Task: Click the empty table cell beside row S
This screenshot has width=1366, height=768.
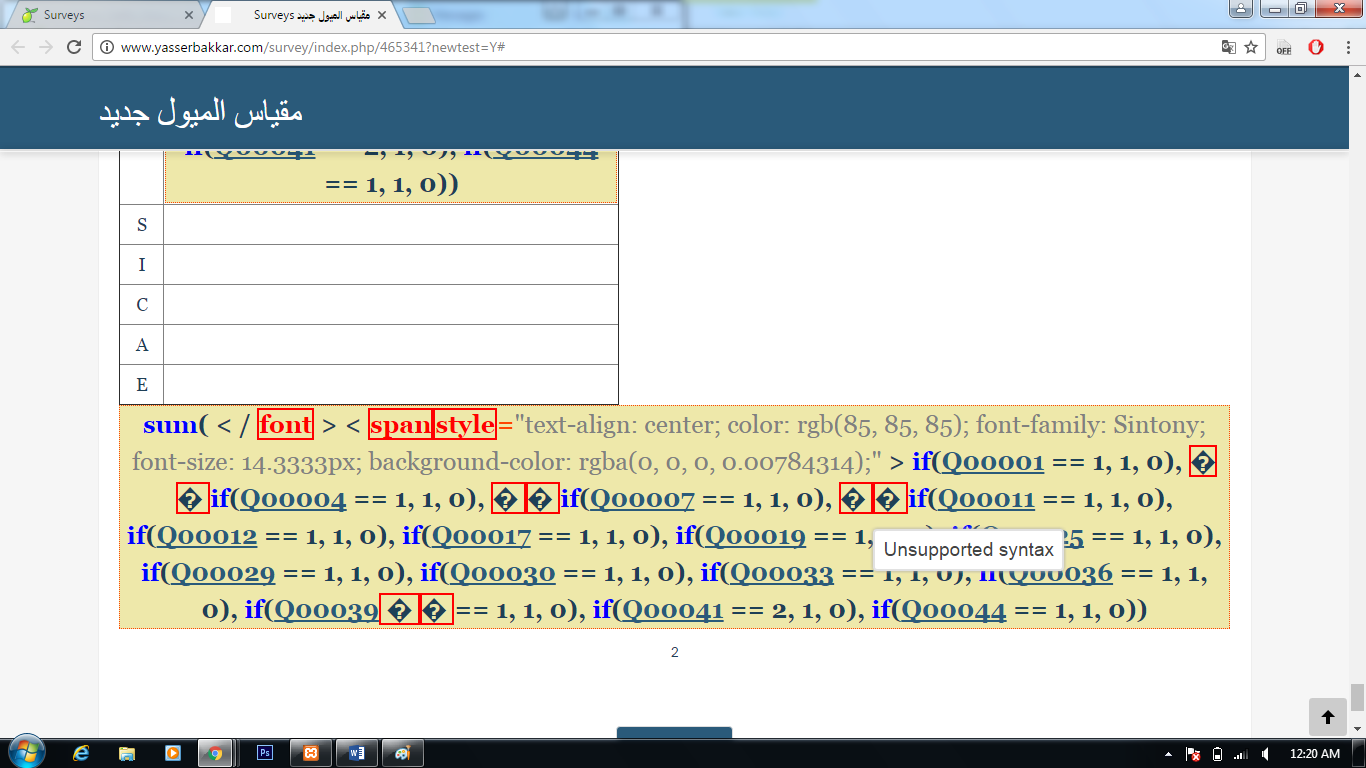Action: (390, 225)
